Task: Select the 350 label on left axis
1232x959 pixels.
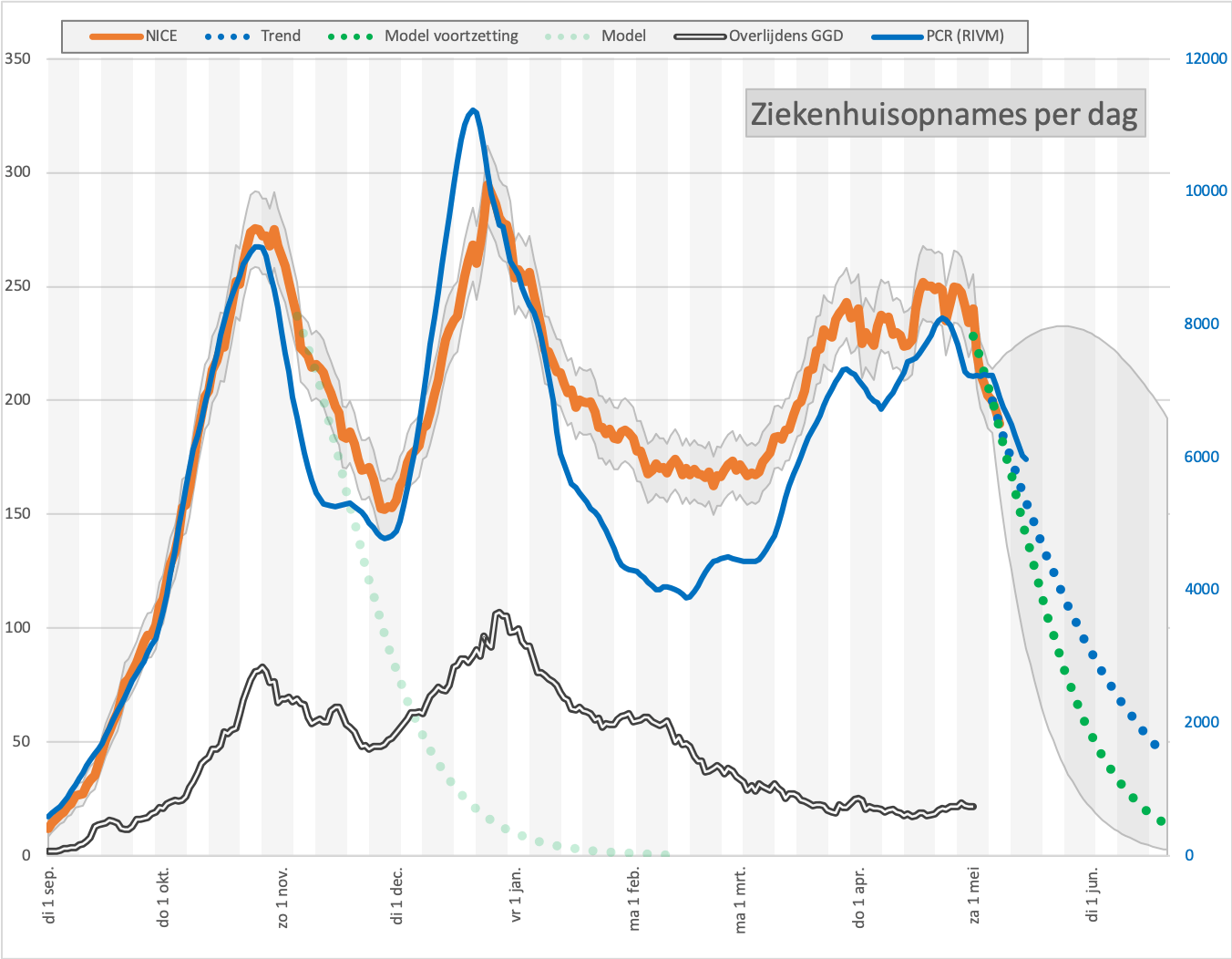Action: click(17, 58)
